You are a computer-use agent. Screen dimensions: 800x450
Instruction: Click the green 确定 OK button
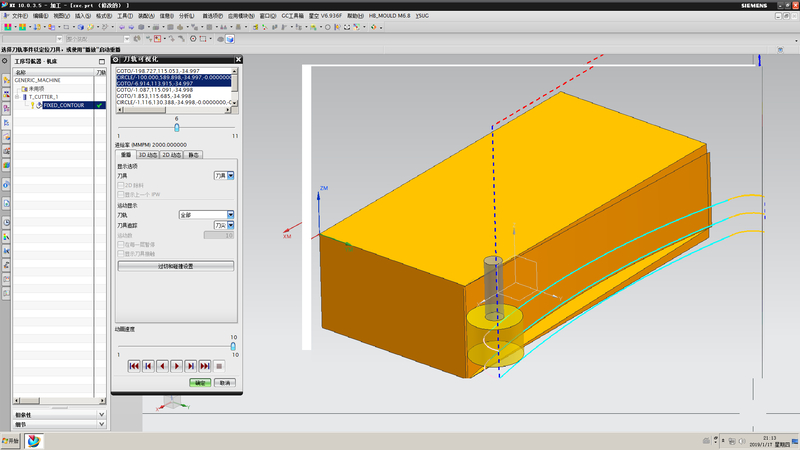[200, 383]
